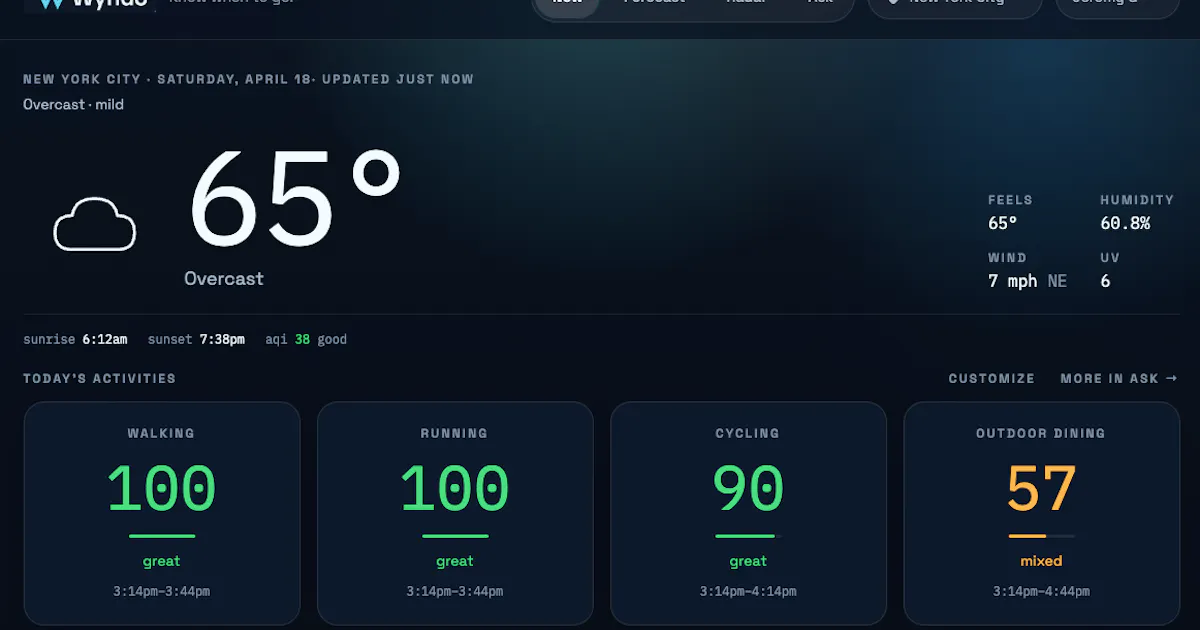
Task: Open the Cycling activity card
Action: [748, 514]
